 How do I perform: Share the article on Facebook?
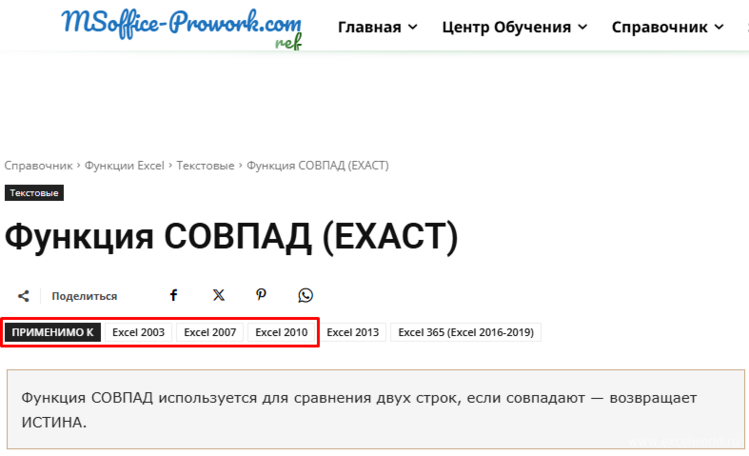pyautogui.click(x=173, y=296)
